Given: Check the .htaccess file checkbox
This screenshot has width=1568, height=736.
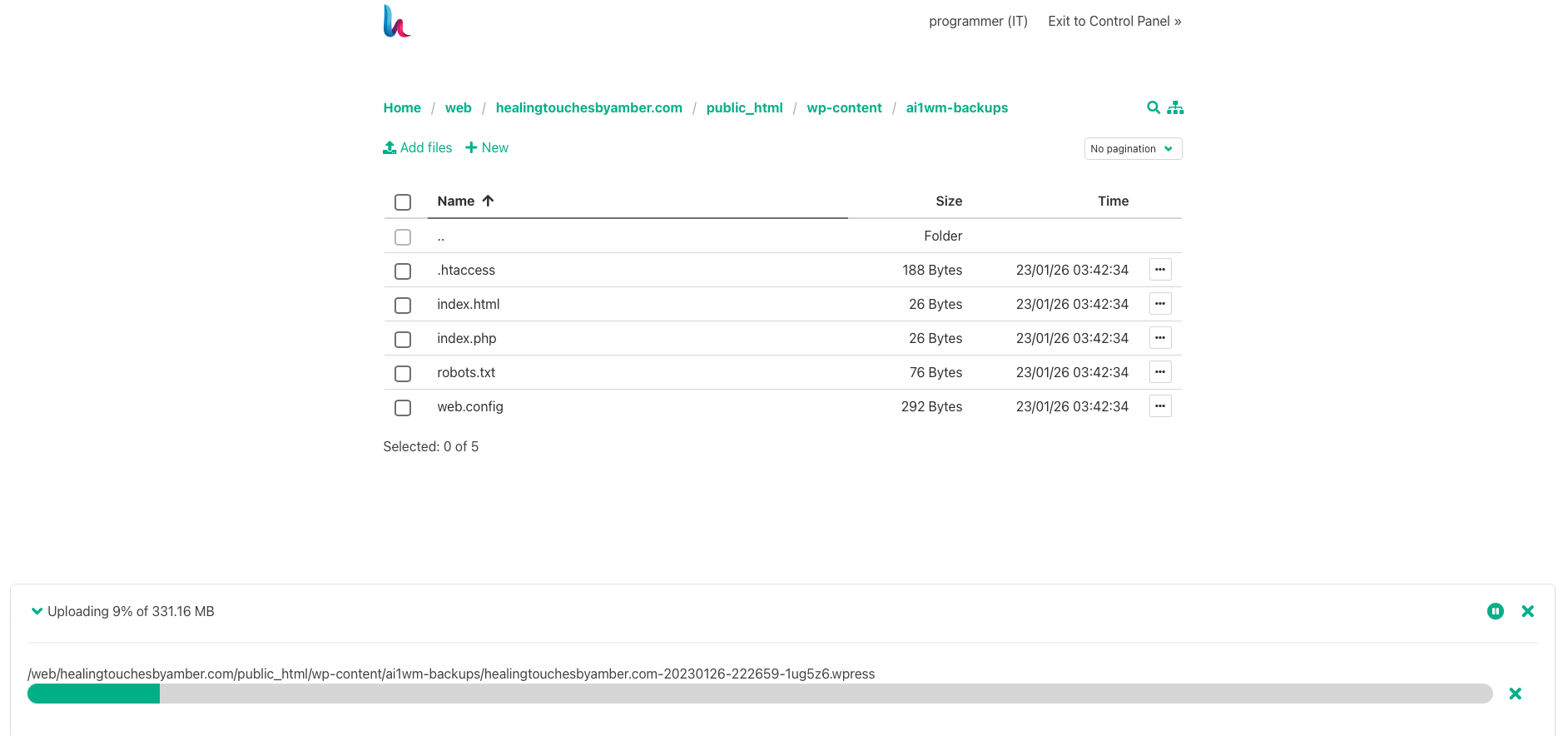Looking at the screenshot, I should [403, 271].
